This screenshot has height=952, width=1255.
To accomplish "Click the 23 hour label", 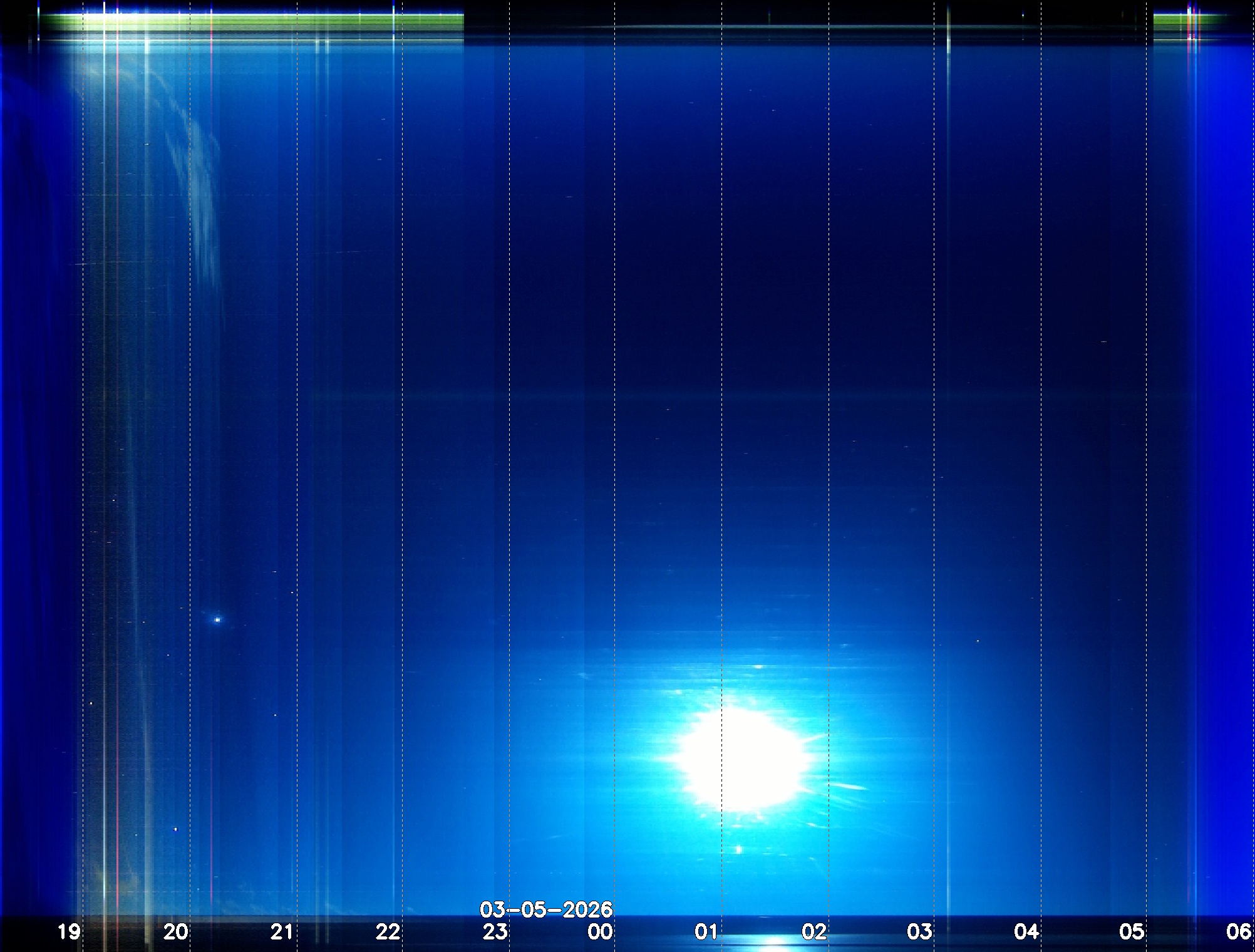I will pyautogui.click(x=495, y=931).
